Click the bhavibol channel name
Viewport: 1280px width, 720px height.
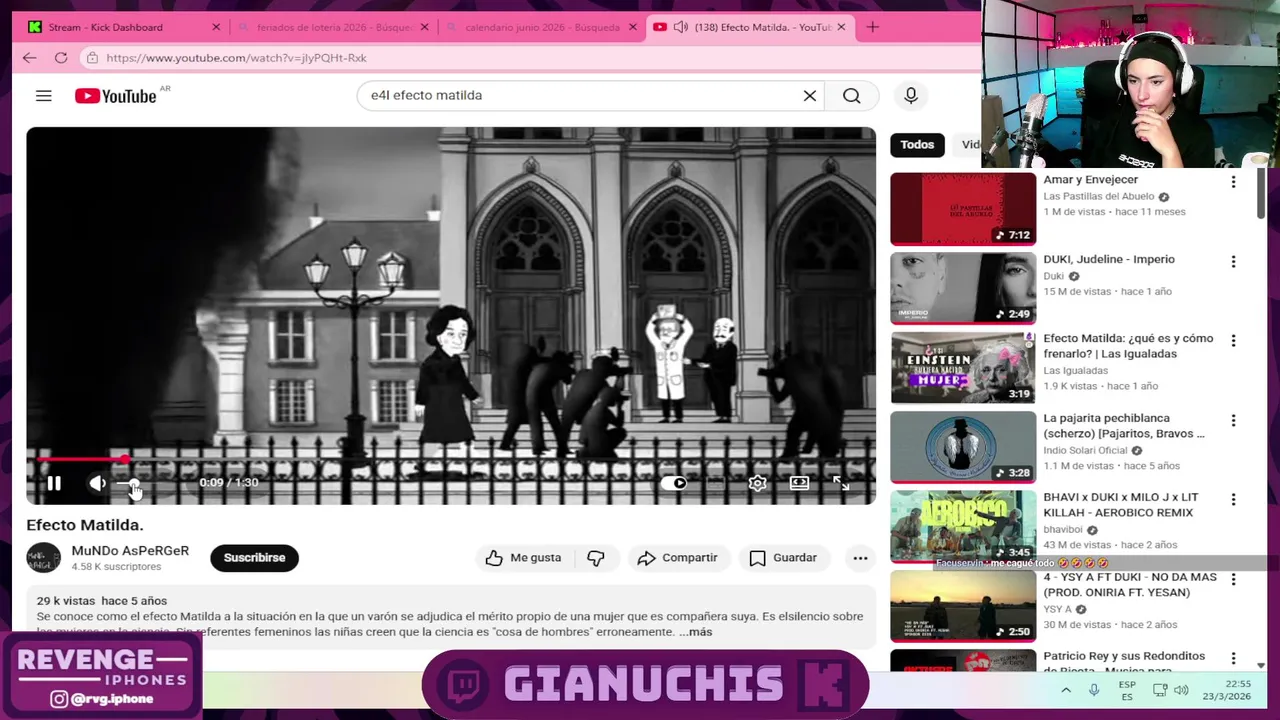(1063, 530)
